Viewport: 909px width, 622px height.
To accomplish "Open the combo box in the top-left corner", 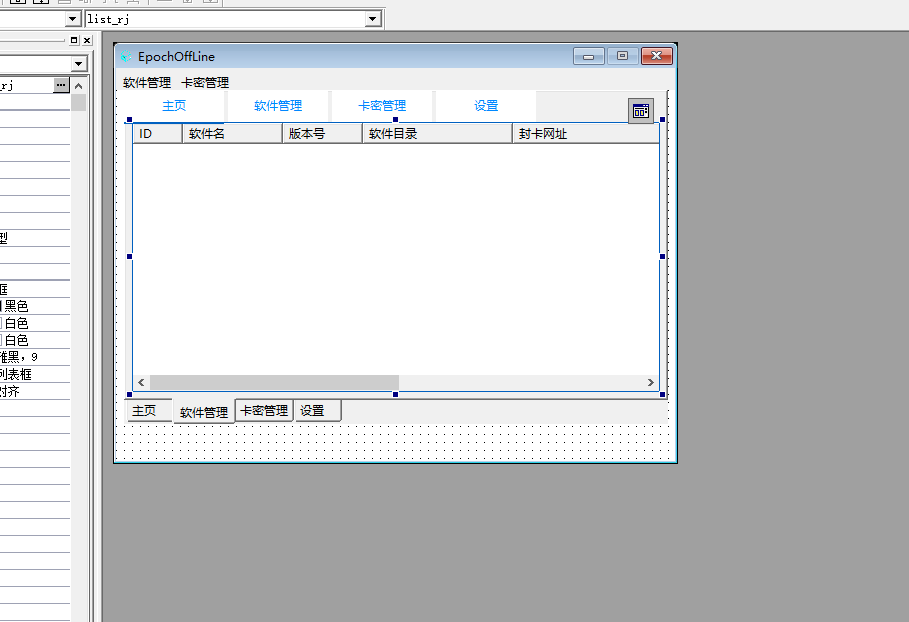I will point(70,17).
